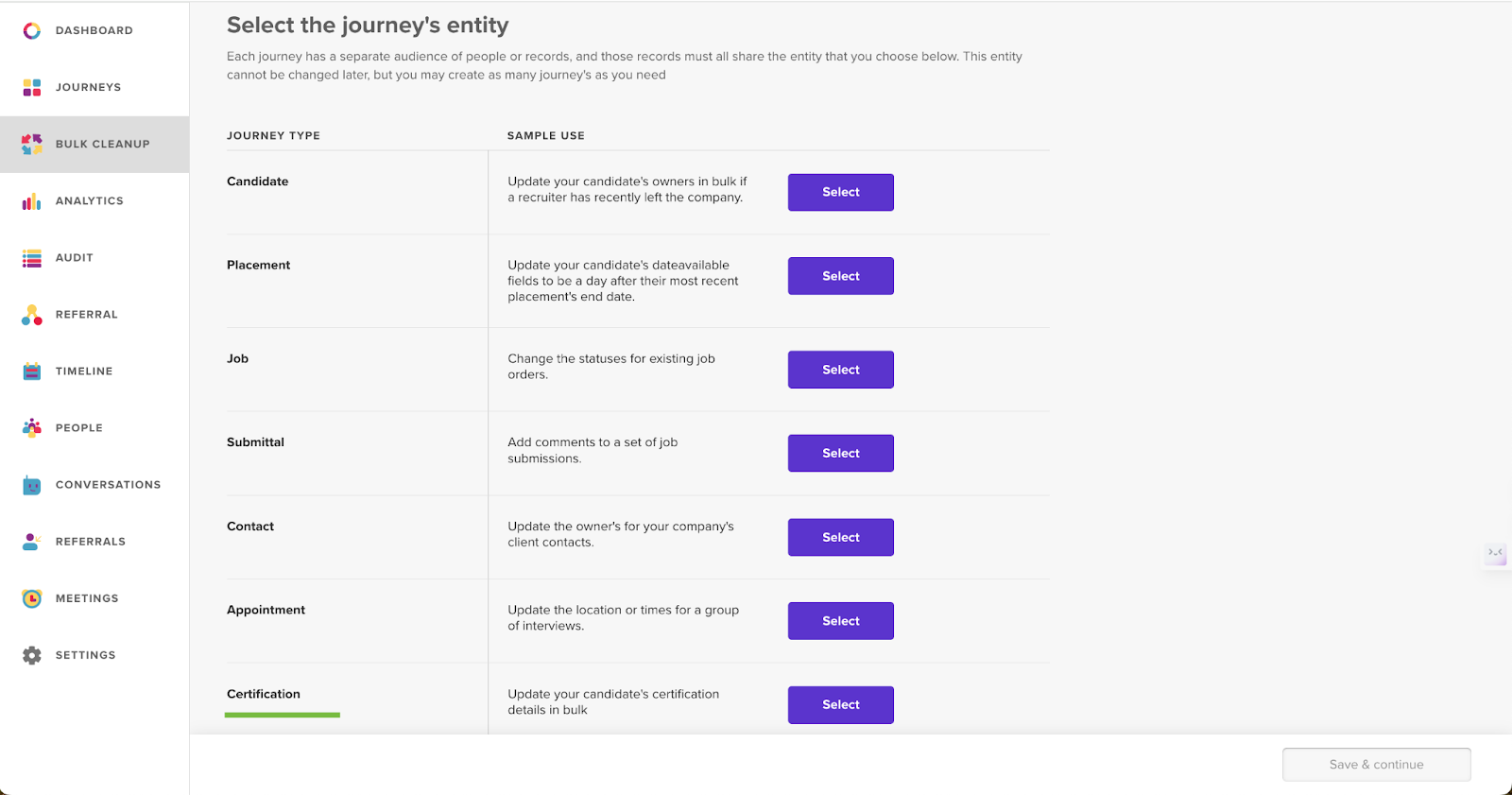Viewport: 1512px width, 795px height.
Task: Select the Contact entity
Action: click(841, 537)
